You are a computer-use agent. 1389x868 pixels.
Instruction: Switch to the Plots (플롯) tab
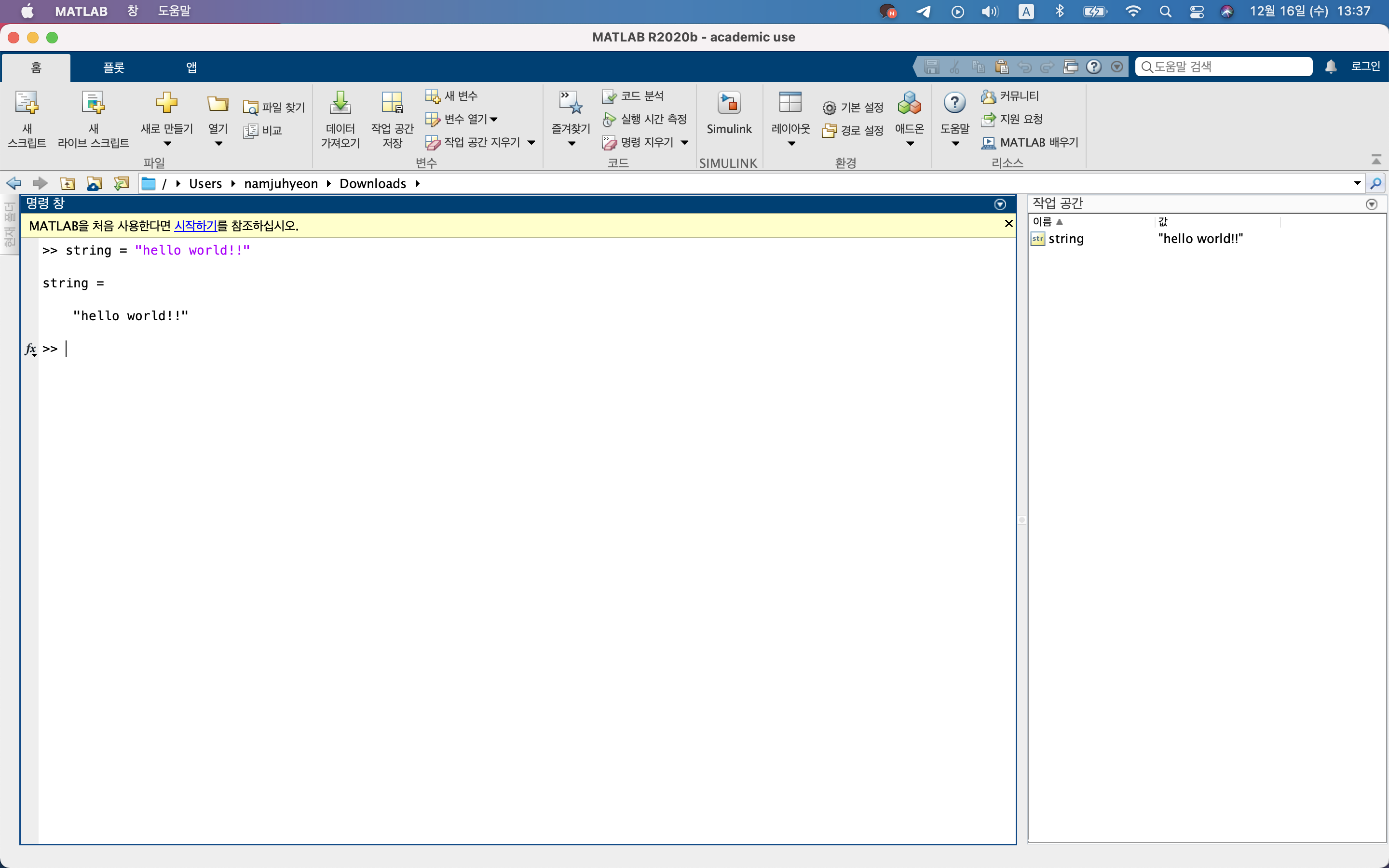click(114, 68)
